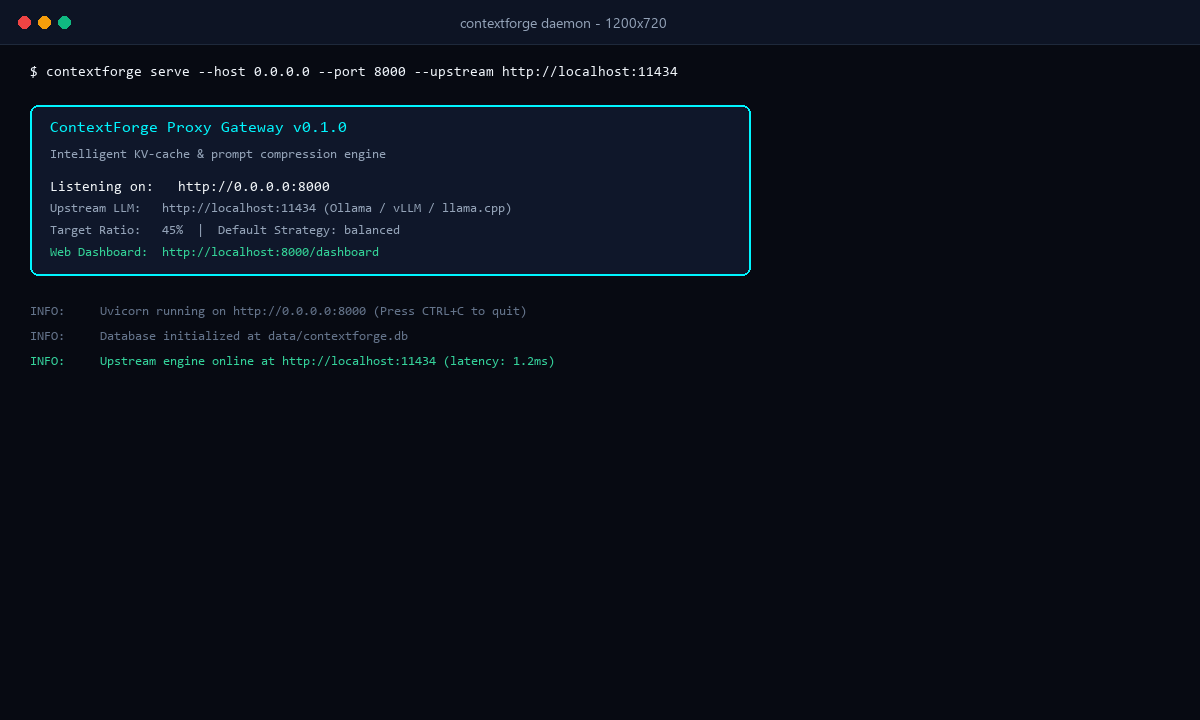Click 'Default Strategy: balanced' text

coord(309,230)
